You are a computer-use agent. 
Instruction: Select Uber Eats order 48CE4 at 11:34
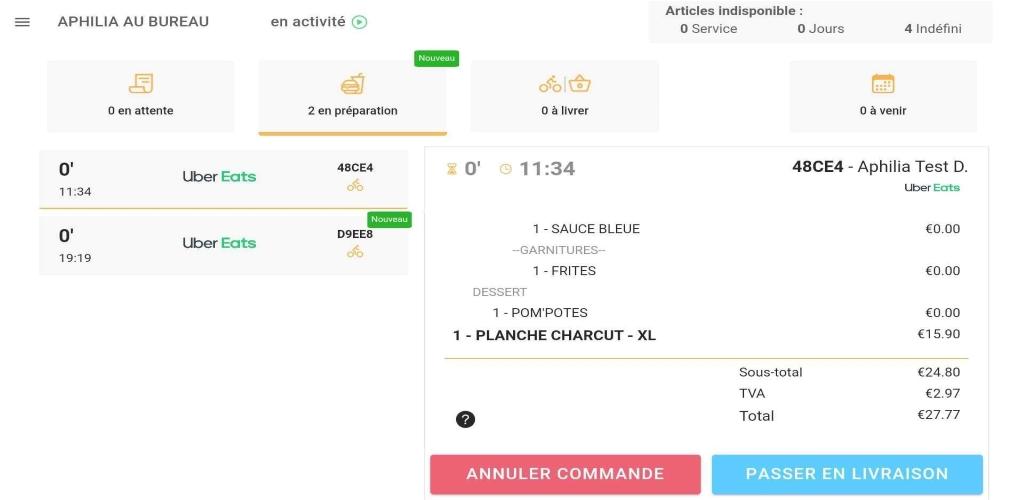click(x=223, y=180)
